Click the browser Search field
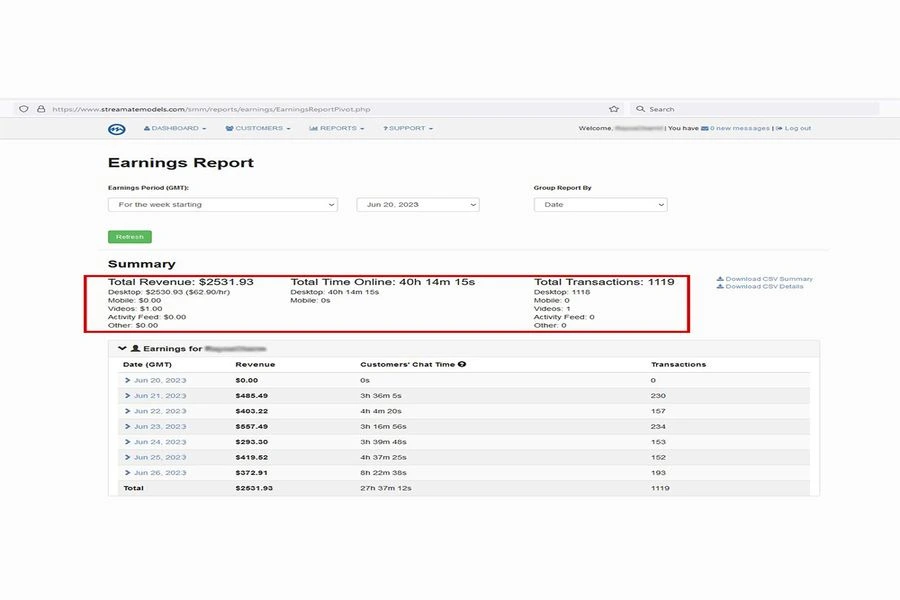 (760, 109)
